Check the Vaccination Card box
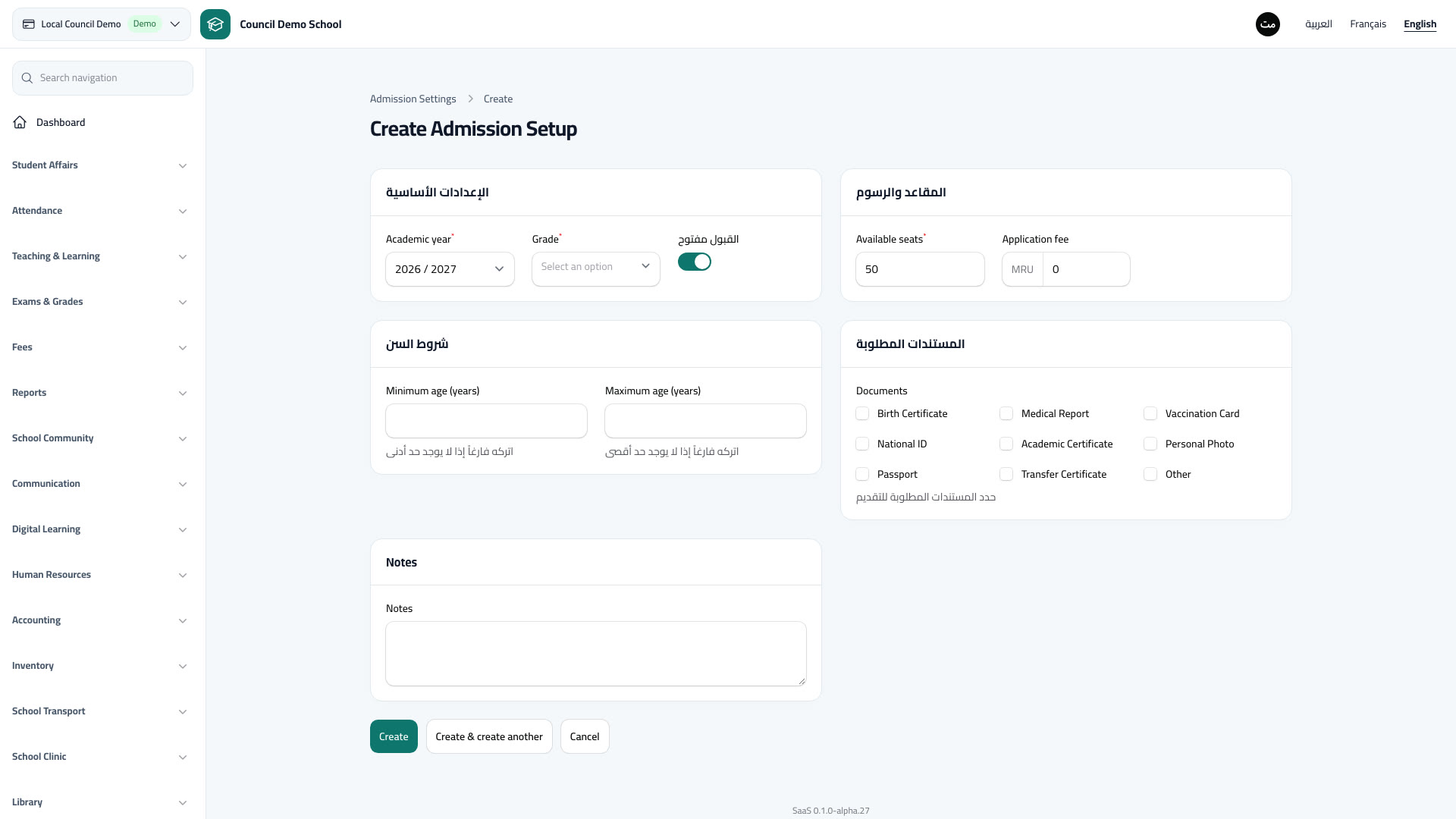 [1150, 413]
